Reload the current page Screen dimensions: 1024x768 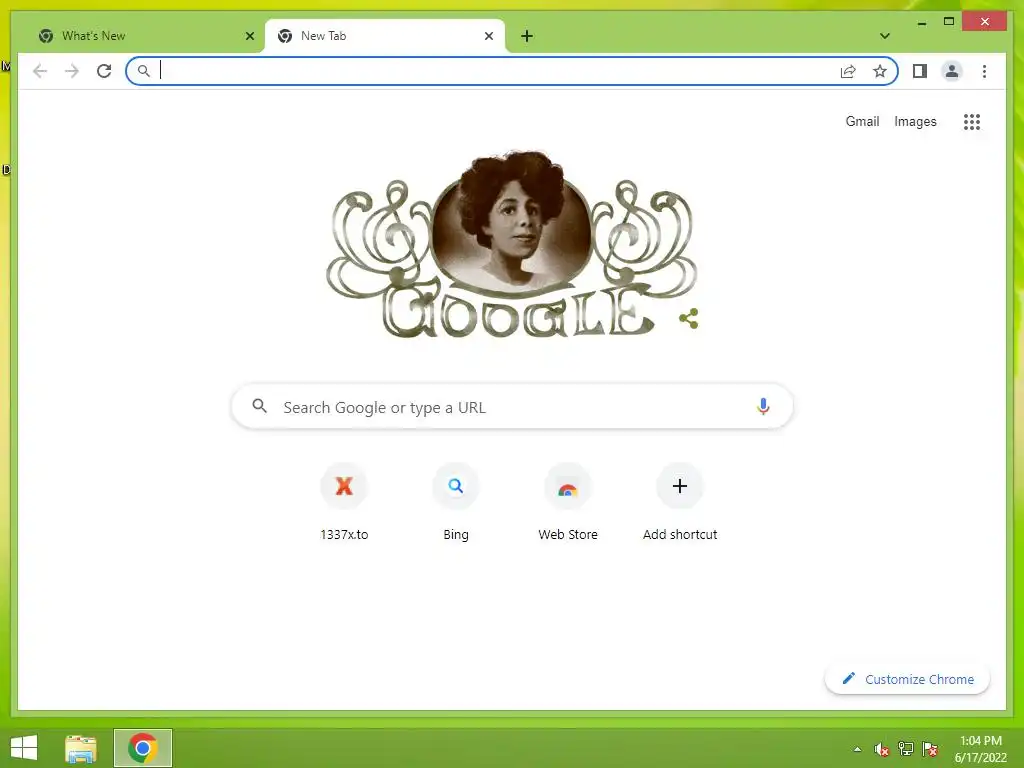tap(104, 71)
